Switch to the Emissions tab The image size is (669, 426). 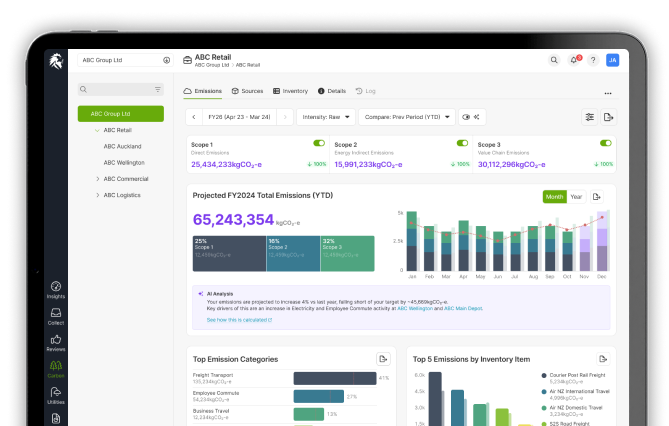click(x=203, y=91)
